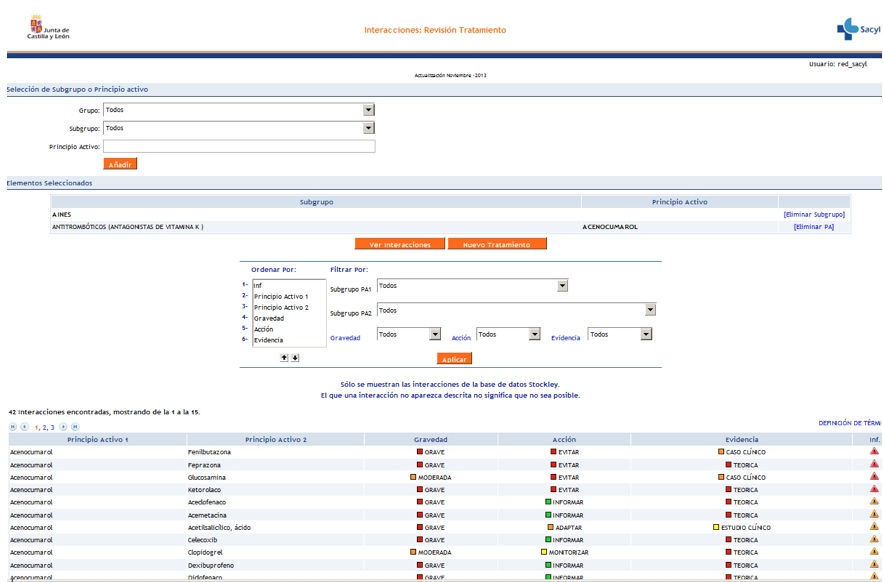Go to page 2 of results

pos(45,427)
